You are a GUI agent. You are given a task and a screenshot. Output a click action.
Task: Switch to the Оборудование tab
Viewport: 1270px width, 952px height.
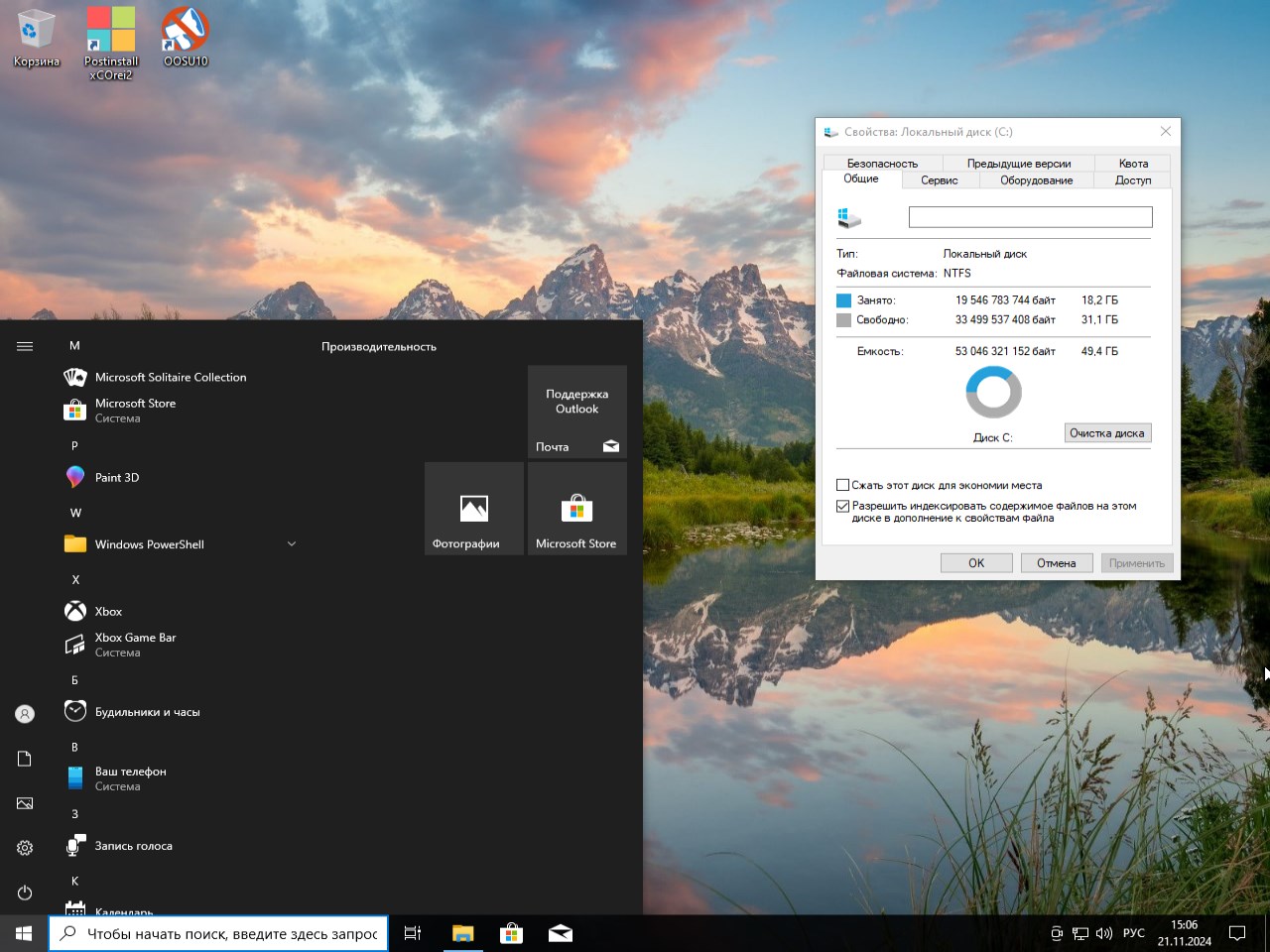(1036, 180)
